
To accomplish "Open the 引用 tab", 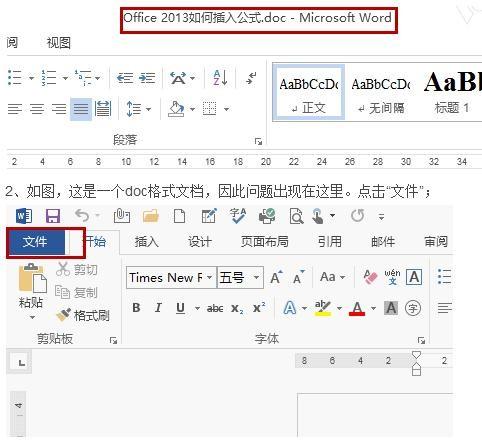I will click(x=329, y=241).
